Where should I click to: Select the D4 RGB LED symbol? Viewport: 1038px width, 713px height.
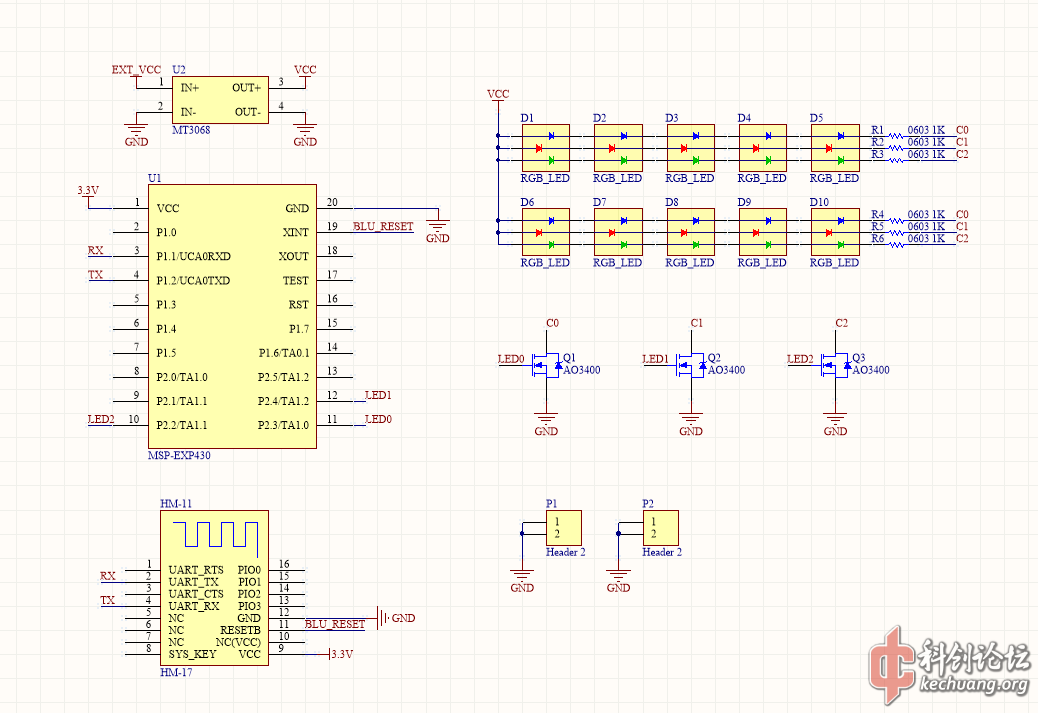(763, 148)
